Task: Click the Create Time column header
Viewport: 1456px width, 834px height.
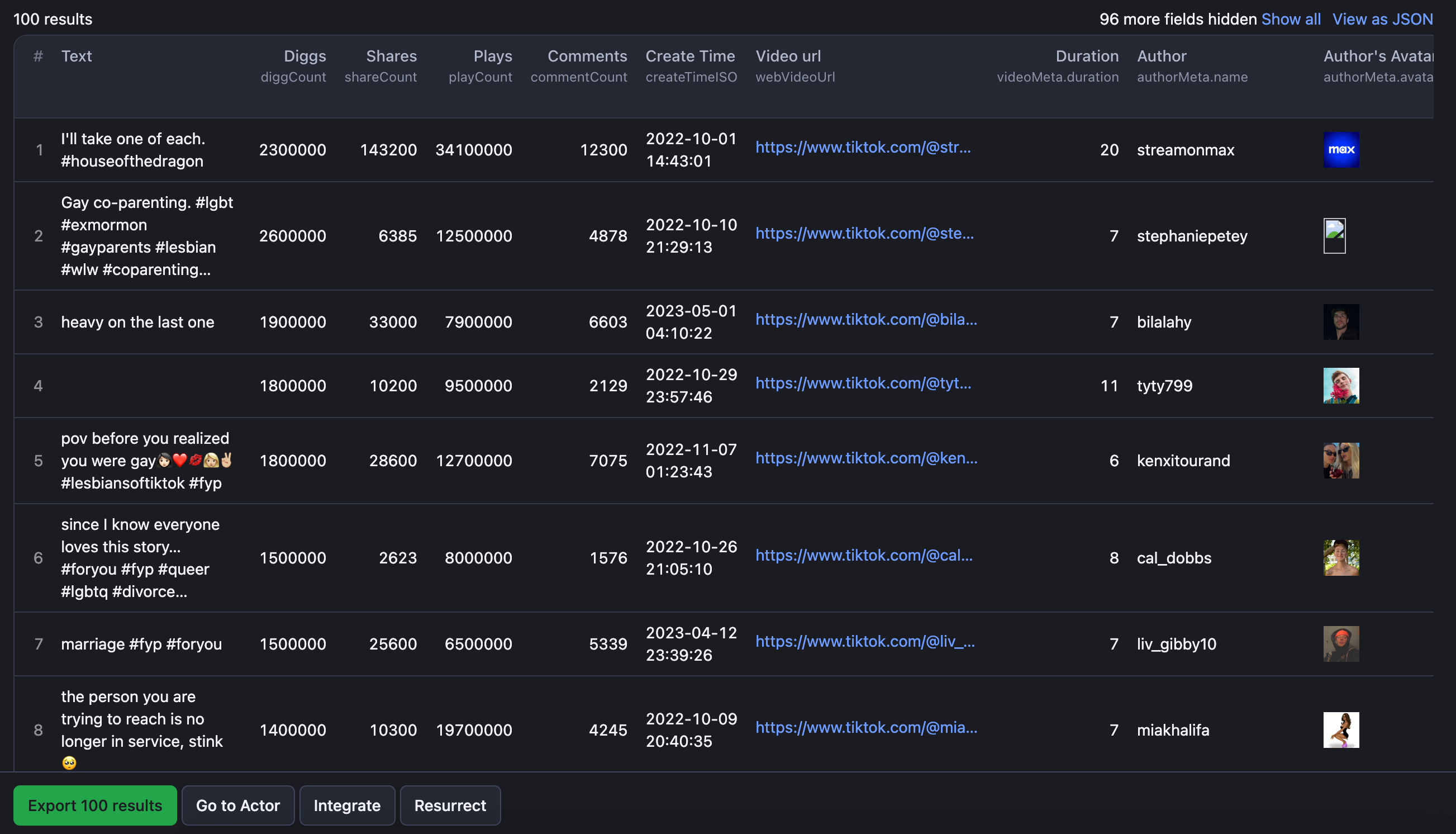Action: point(690,55)
